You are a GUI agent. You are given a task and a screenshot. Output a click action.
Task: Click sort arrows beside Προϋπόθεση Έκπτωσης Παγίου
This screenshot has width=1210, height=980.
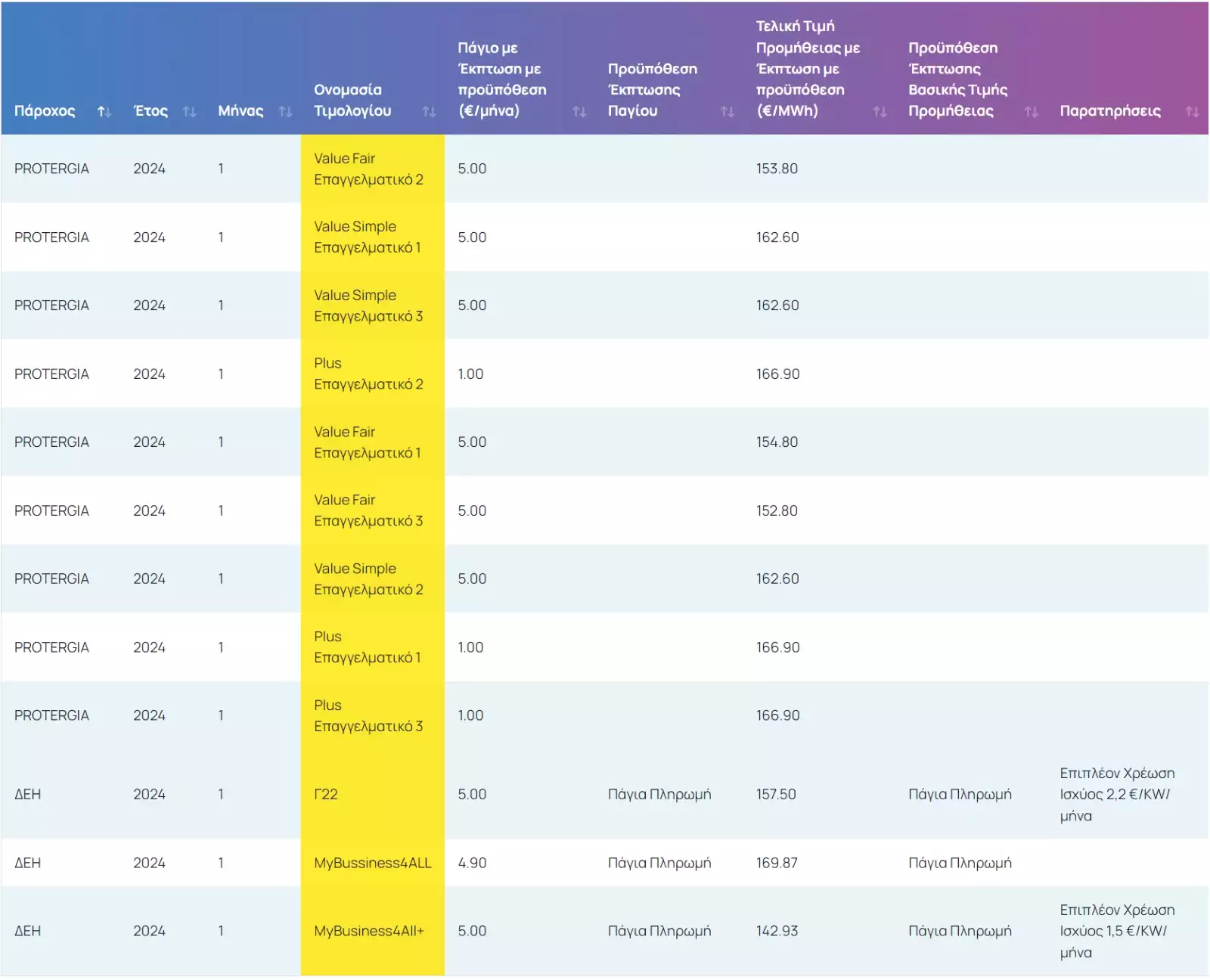pyautogui.click(x=728, y=112)
